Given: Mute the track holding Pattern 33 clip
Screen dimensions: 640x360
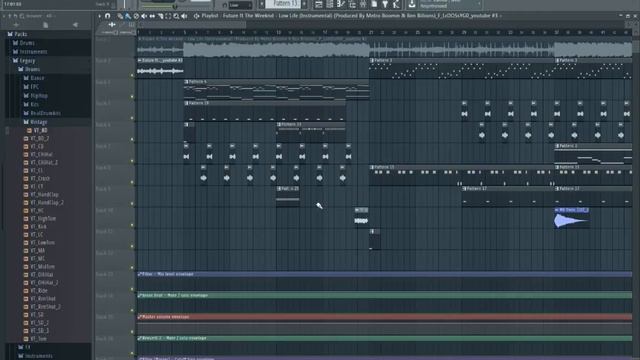Looking at the screenshot, I should tap(132, 139).
